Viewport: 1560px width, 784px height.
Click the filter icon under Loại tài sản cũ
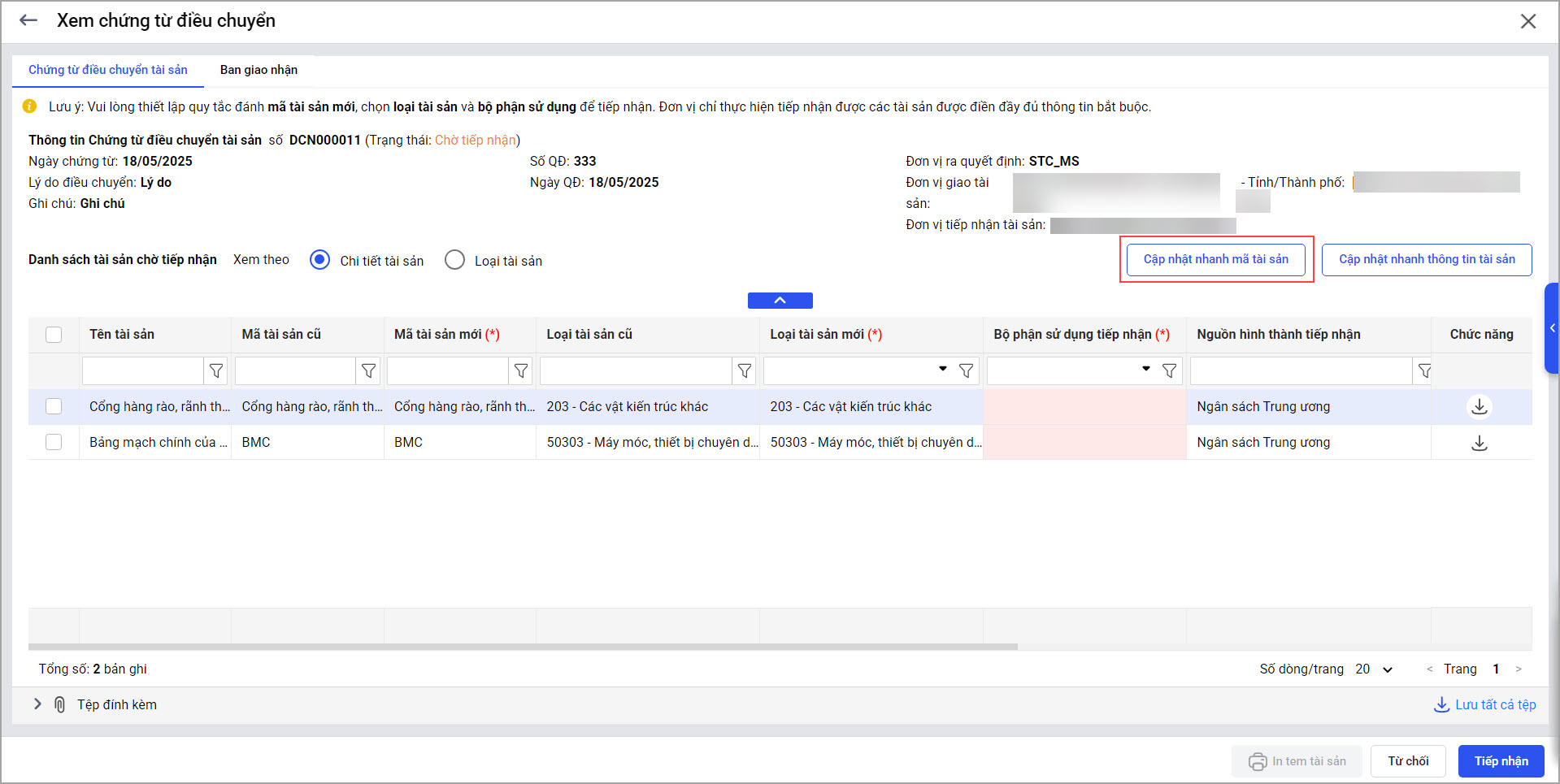click(745, 371)
